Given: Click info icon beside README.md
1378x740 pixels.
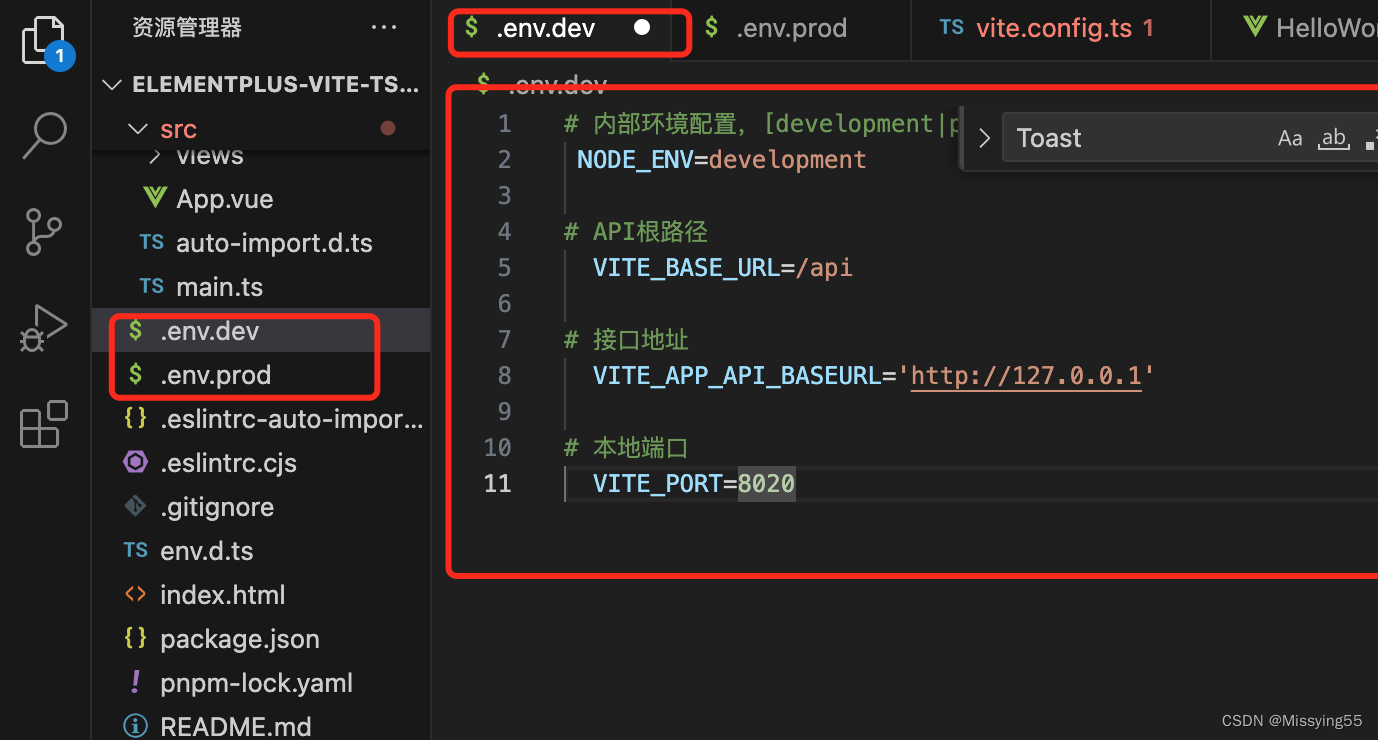Looking at the screenshot, I should pyautogui.click(x=135, y=725).
